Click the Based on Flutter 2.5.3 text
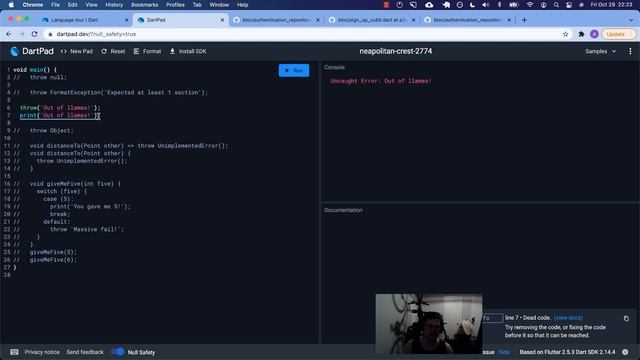 click(567, 352)
